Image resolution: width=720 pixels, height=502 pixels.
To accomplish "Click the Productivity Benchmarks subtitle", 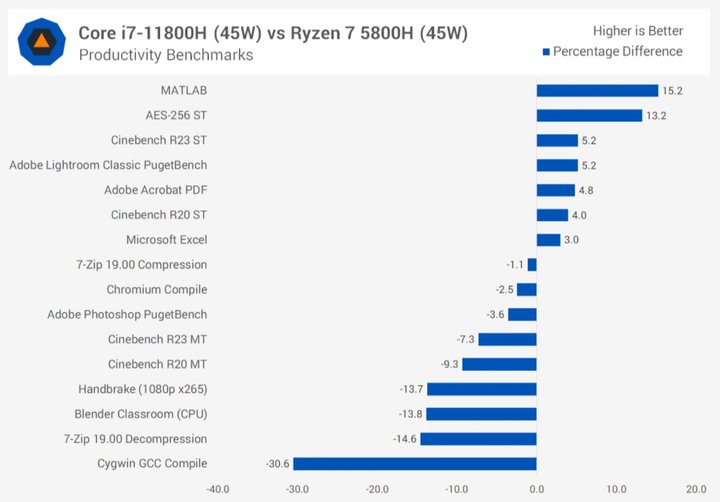I will click(166, 55).
